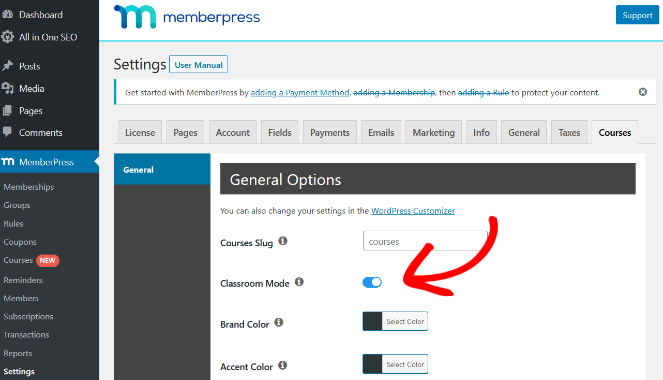This screenshot has width=663, height=380.
Task: Click the All in One SEO gear icon
Action: pyautogui.click(x=7, y=37)
